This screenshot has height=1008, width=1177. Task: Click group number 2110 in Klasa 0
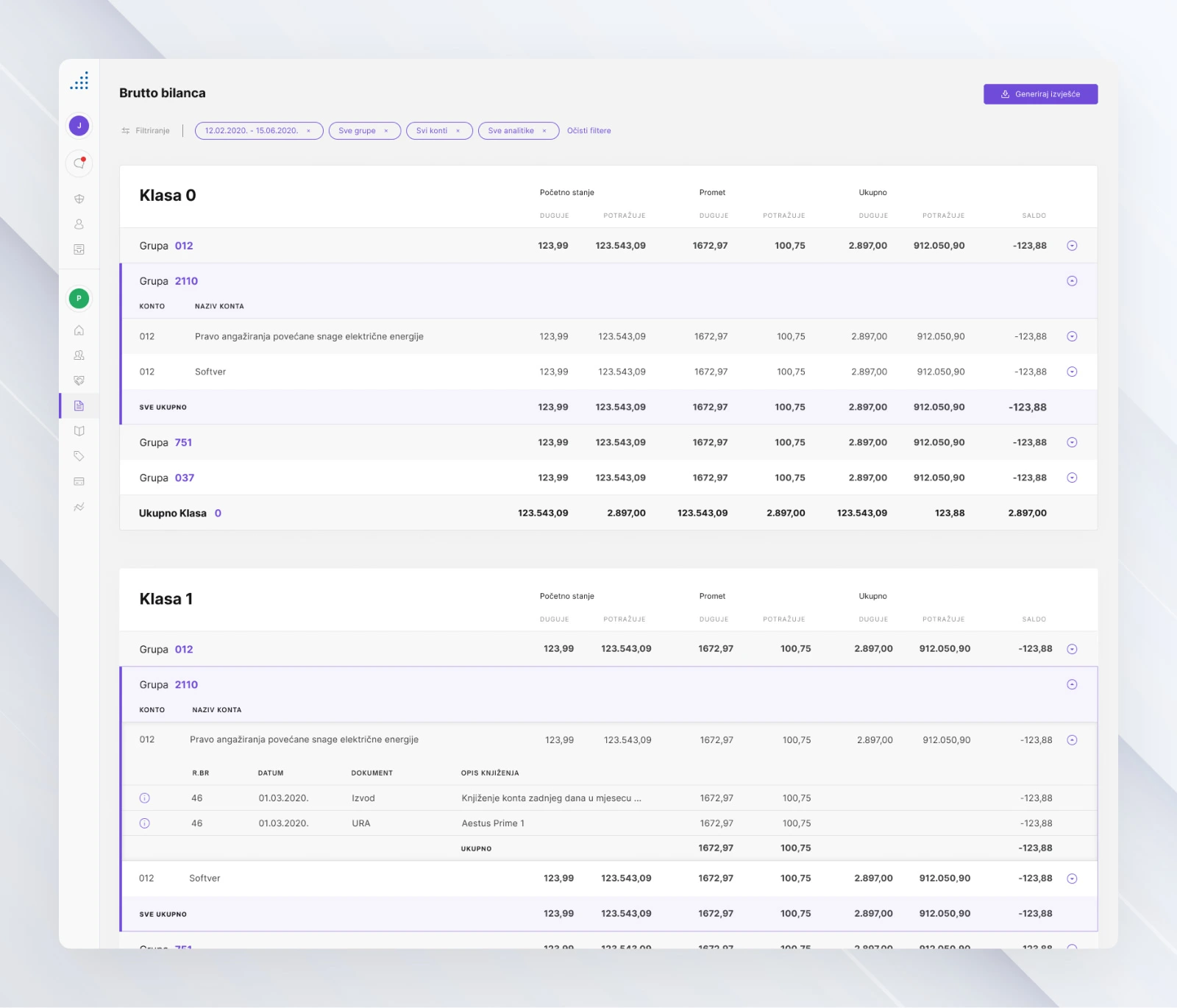(x=186, y=281)
